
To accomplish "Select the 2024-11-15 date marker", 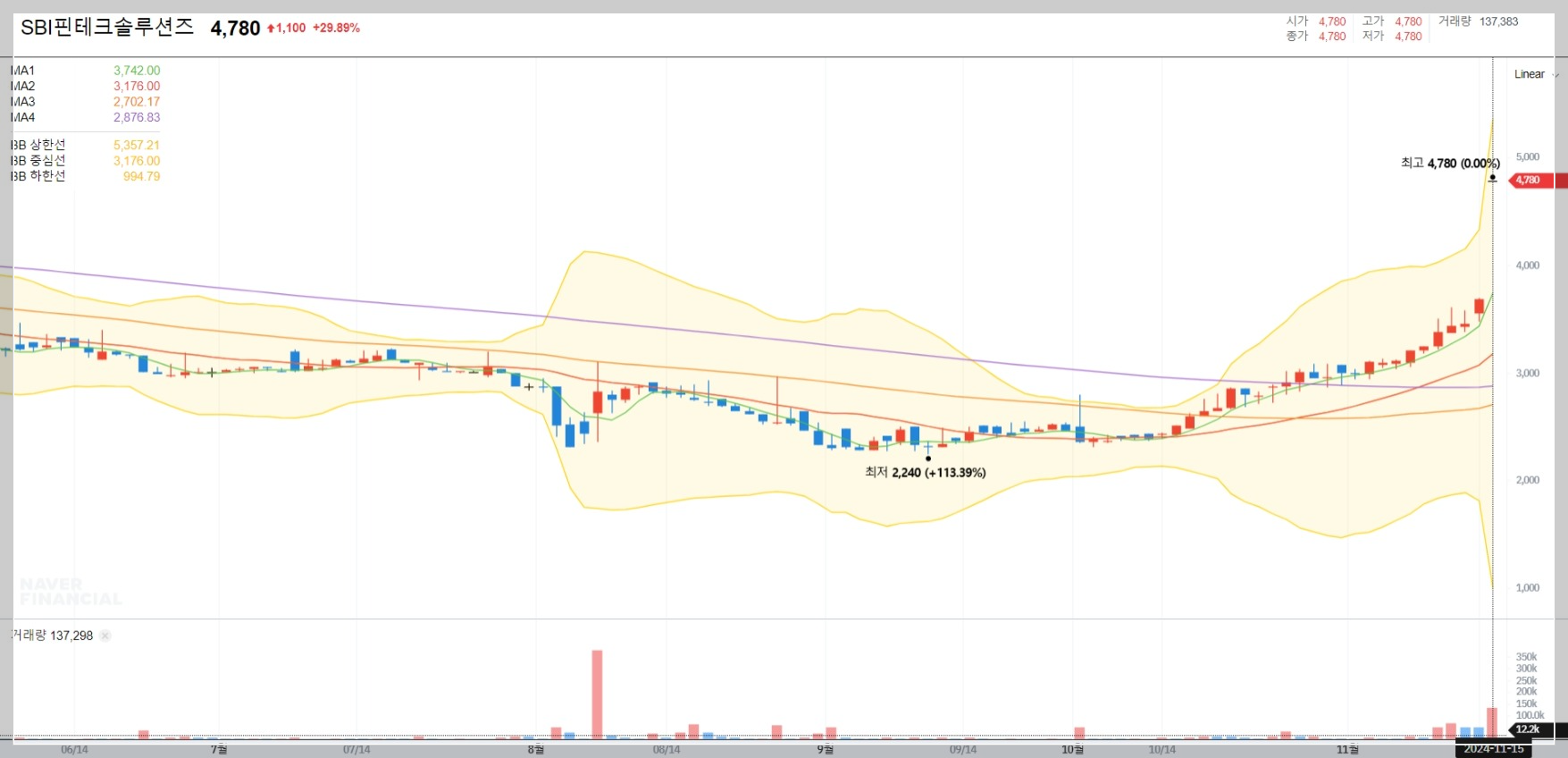I will [1494, 749].
